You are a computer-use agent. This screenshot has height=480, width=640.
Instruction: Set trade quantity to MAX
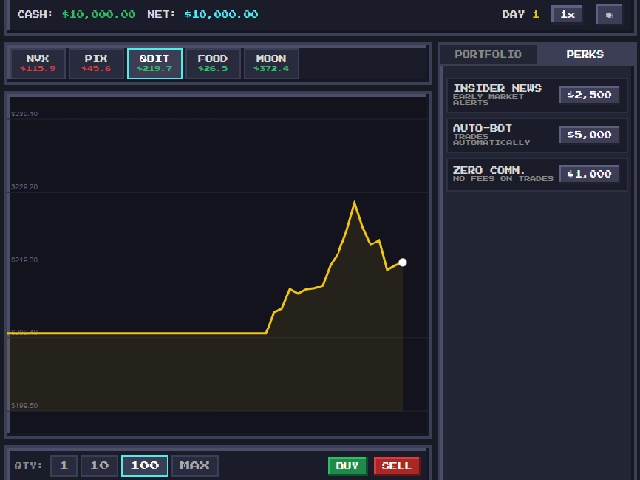[195, 465]
